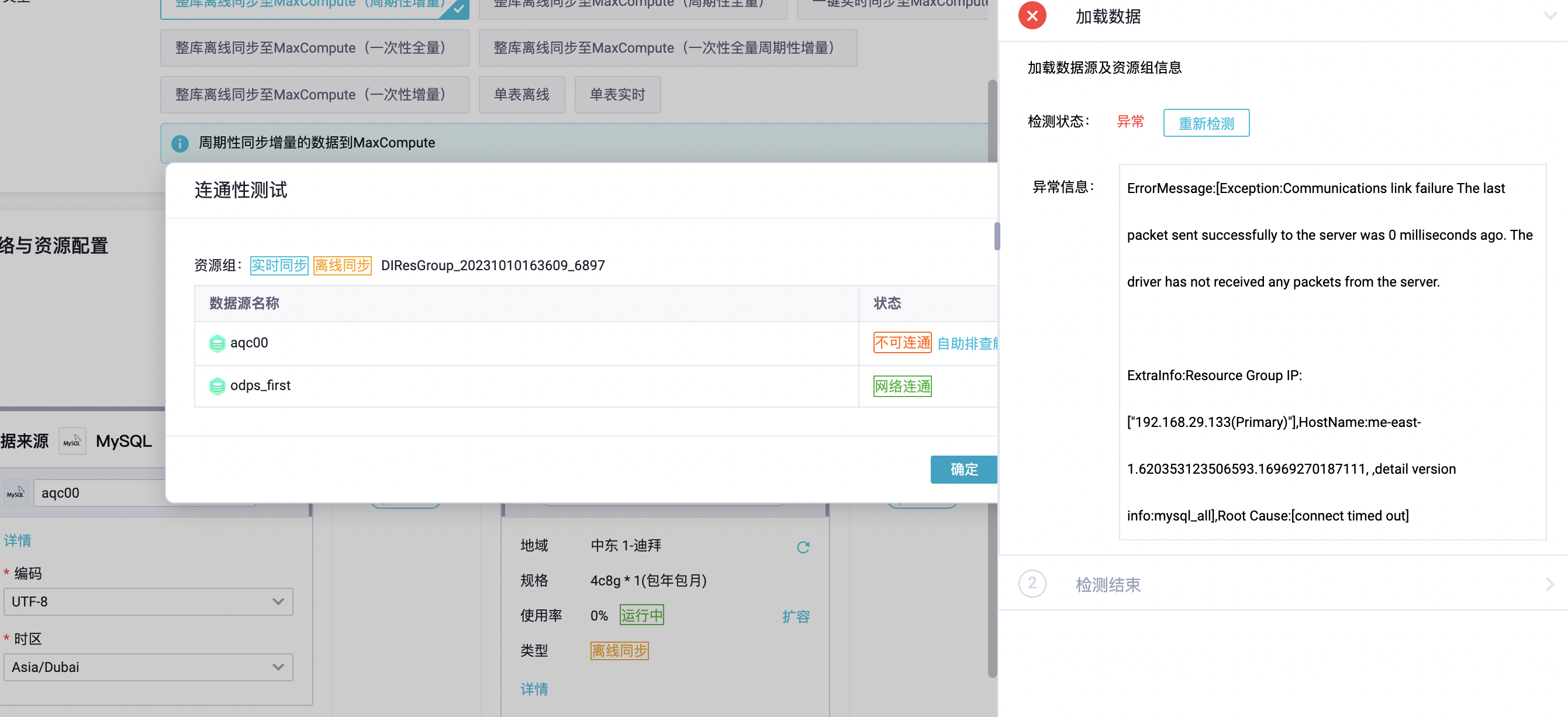Click the odps_first row name
Screen dimensions: 1568x717
tap(260, 386)
